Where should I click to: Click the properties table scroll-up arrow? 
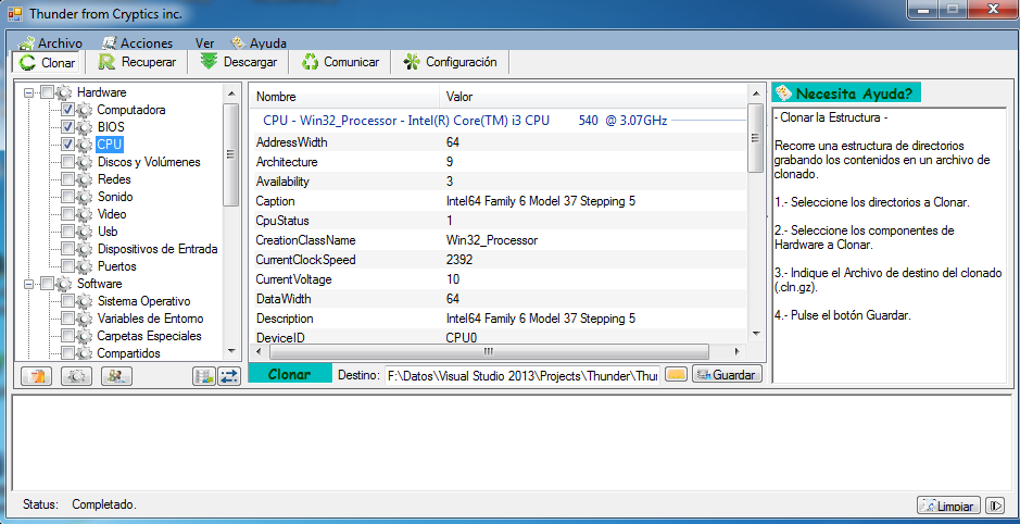[755, 94]
